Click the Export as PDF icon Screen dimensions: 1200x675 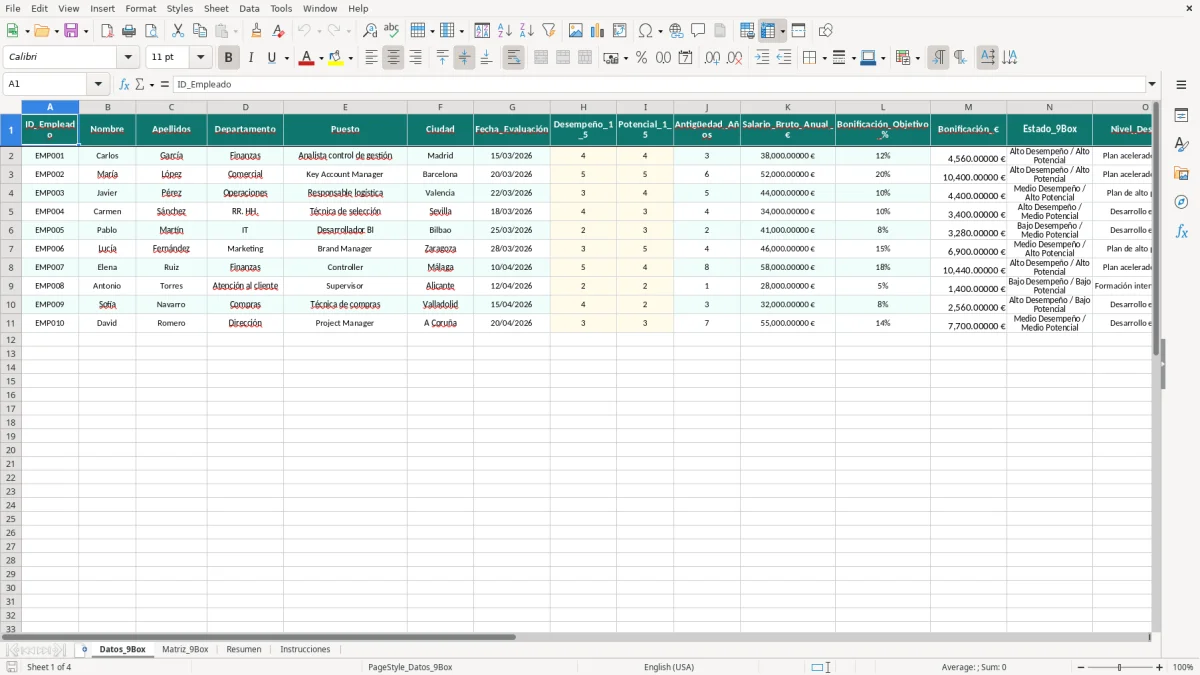click(107, 31)
